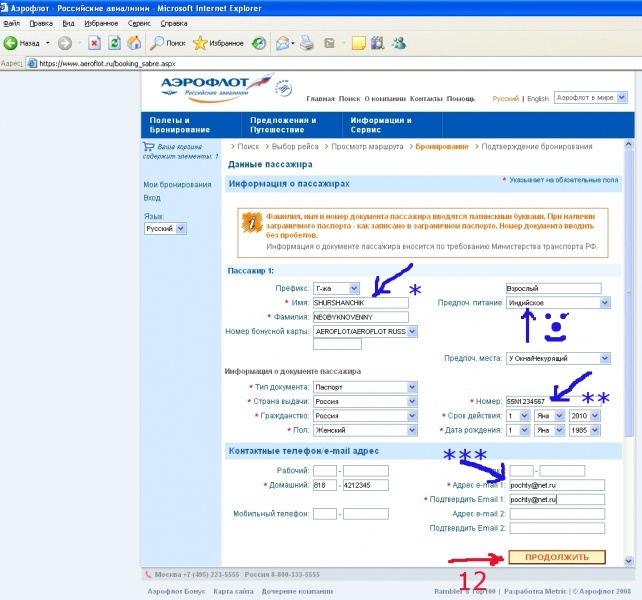Click the Print icon in toolbar
The image size is (642, 600).
pos(308,43)
